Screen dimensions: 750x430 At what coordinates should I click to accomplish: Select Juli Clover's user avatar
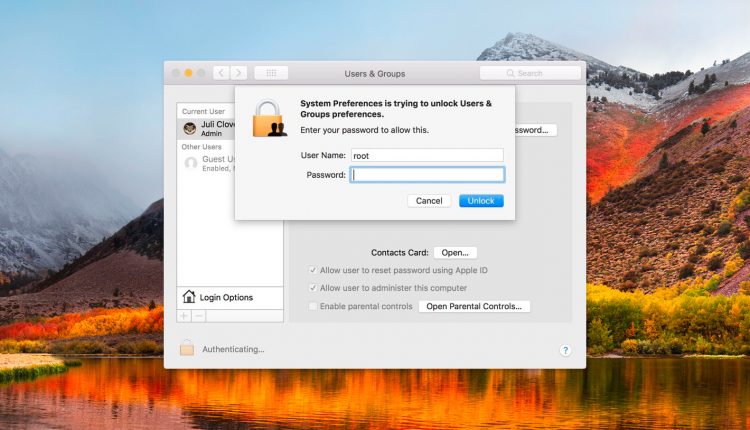[x=190, y=129]
